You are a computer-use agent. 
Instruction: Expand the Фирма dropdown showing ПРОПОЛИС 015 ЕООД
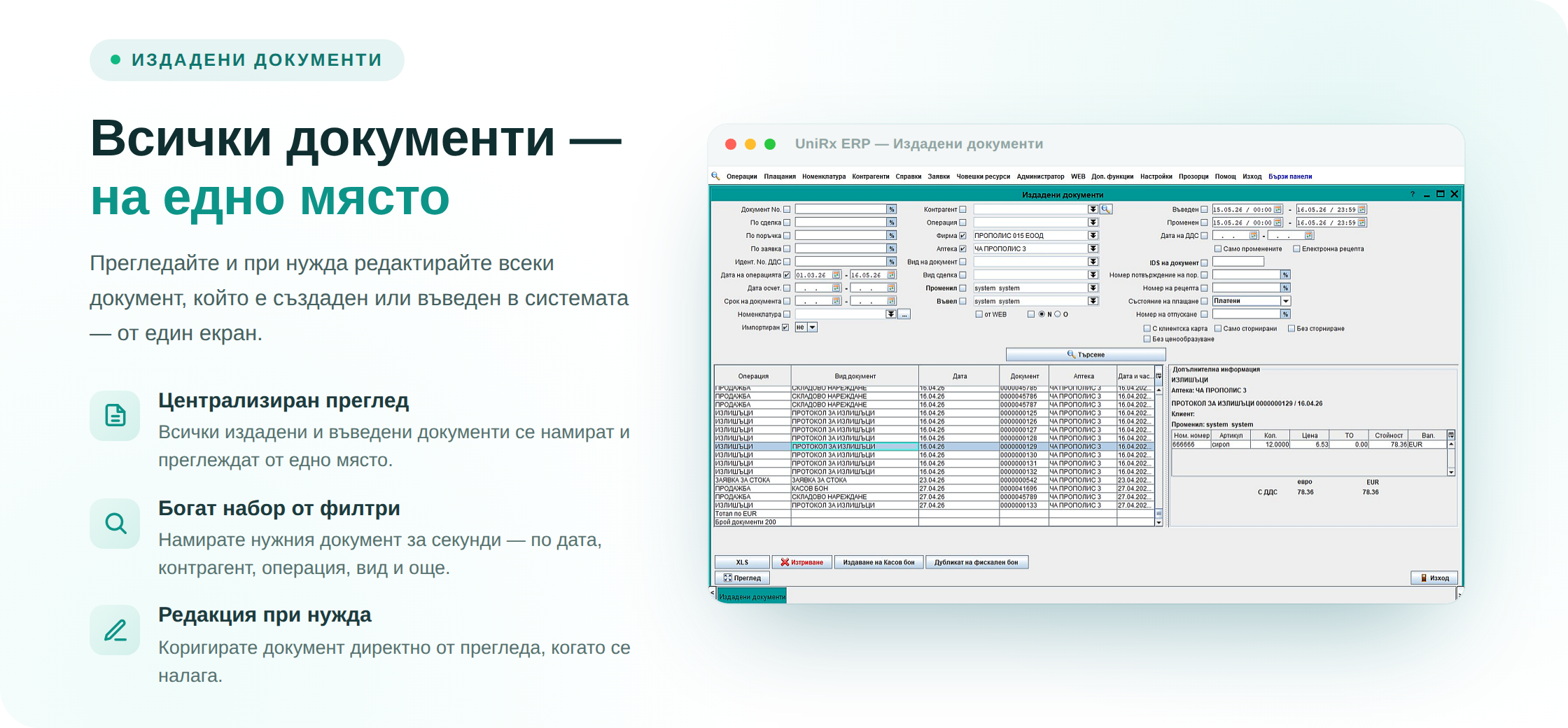(x=1093, y=236)
